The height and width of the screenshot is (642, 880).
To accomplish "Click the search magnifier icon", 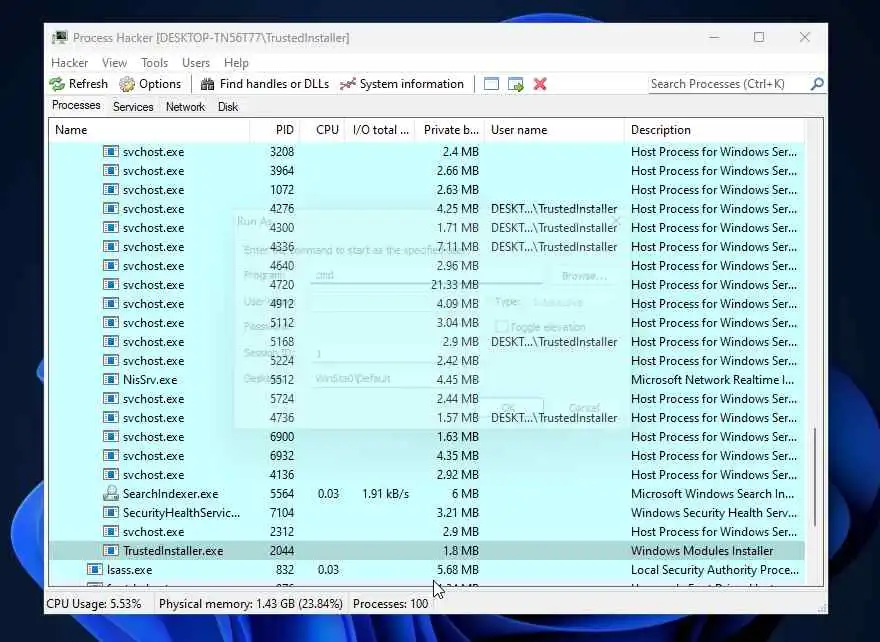I will click(x=817, y=84).
